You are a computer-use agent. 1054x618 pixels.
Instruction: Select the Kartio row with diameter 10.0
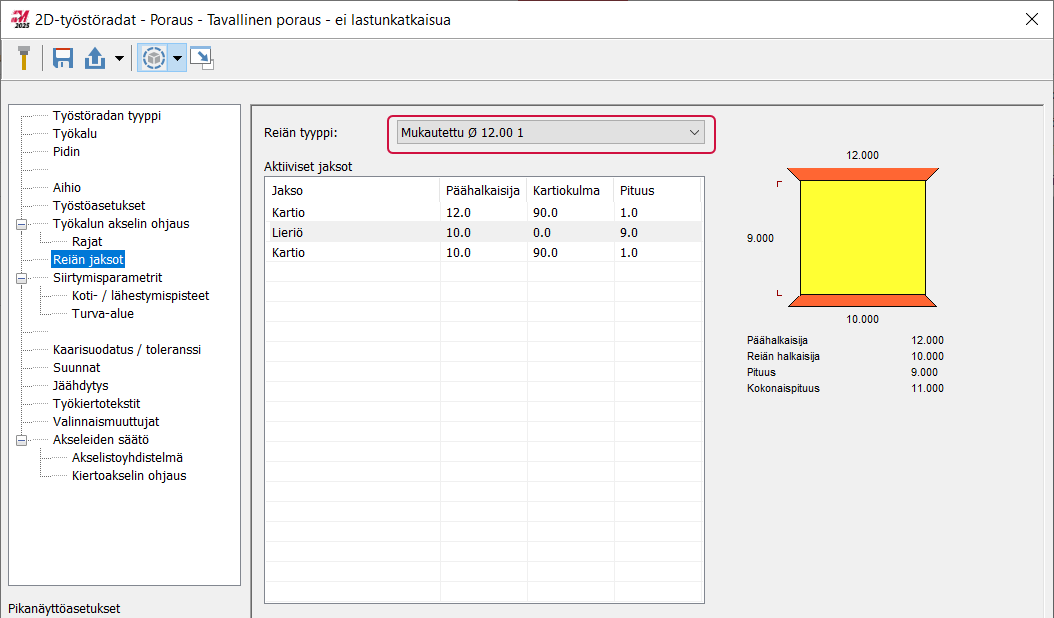point(484,253)
